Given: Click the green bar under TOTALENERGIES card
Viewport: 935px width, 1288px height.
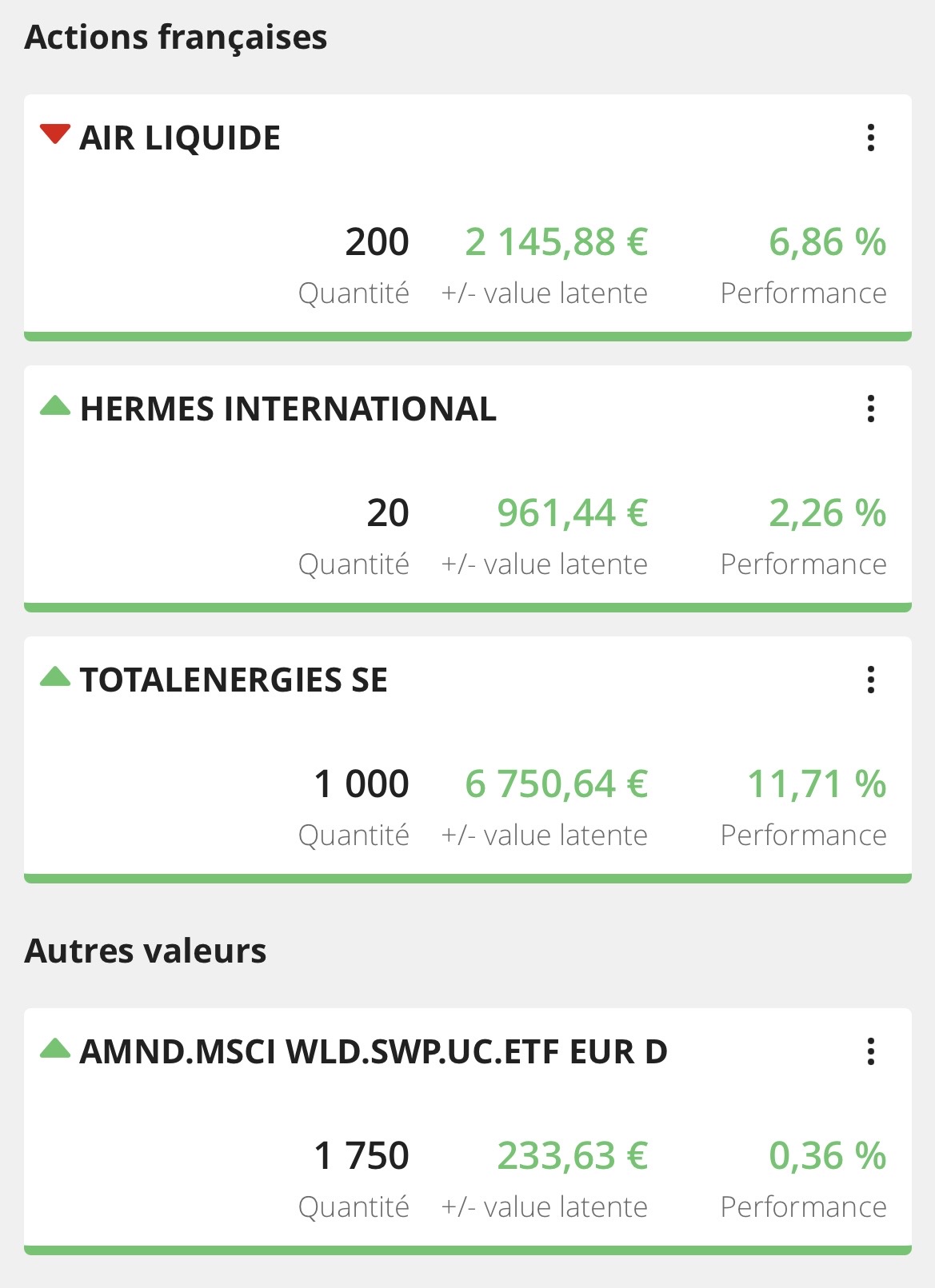Looking at the screenshot, I should [468, 879].
